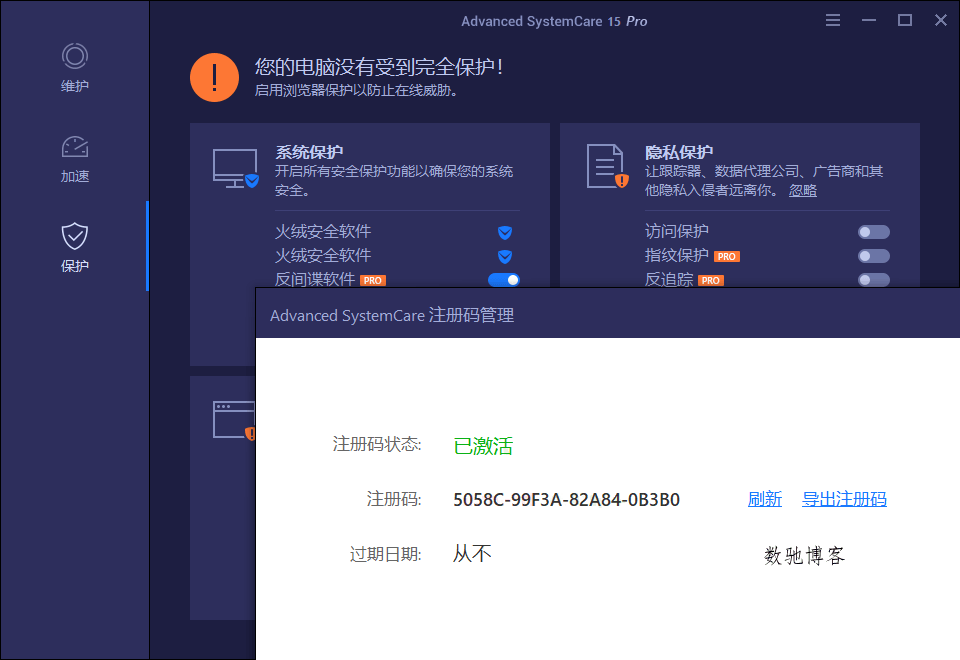Screen dimensions: 960x660
Task: Click the 隐私保护 document icon
Action: [607, 166]
